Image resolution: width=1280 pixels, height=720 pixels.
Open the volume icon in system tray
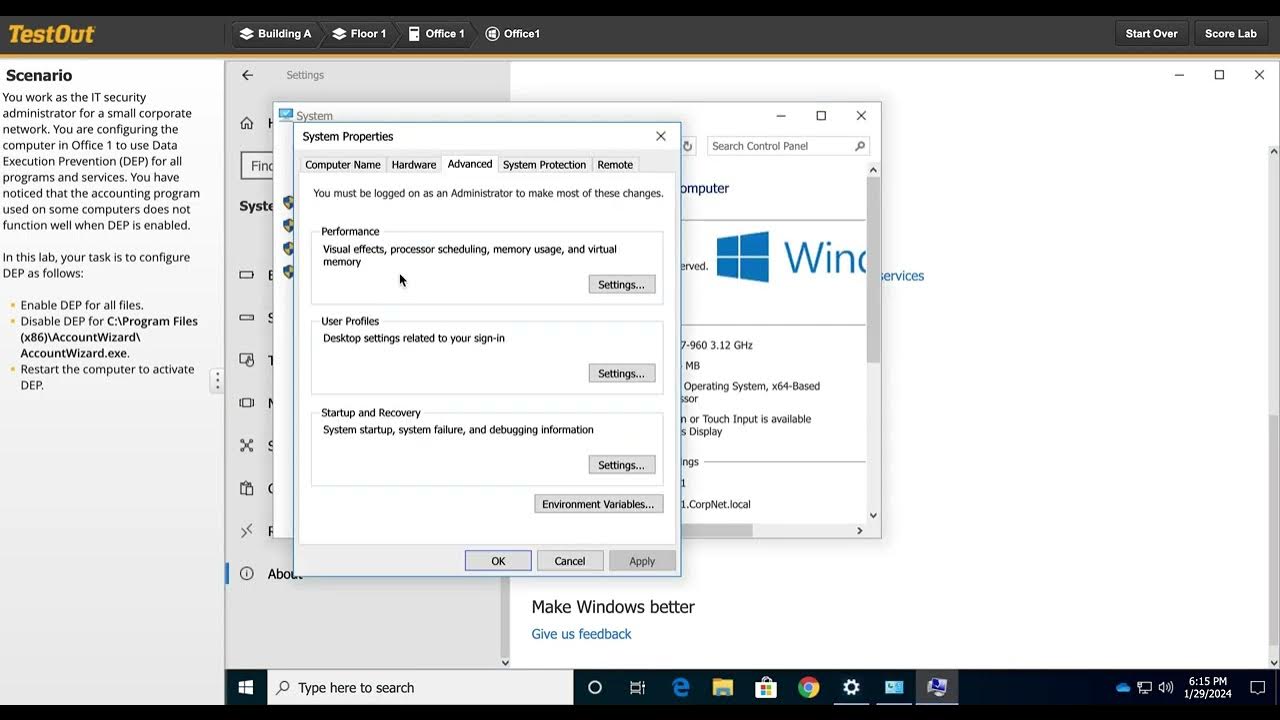[x=1166, y=688]
